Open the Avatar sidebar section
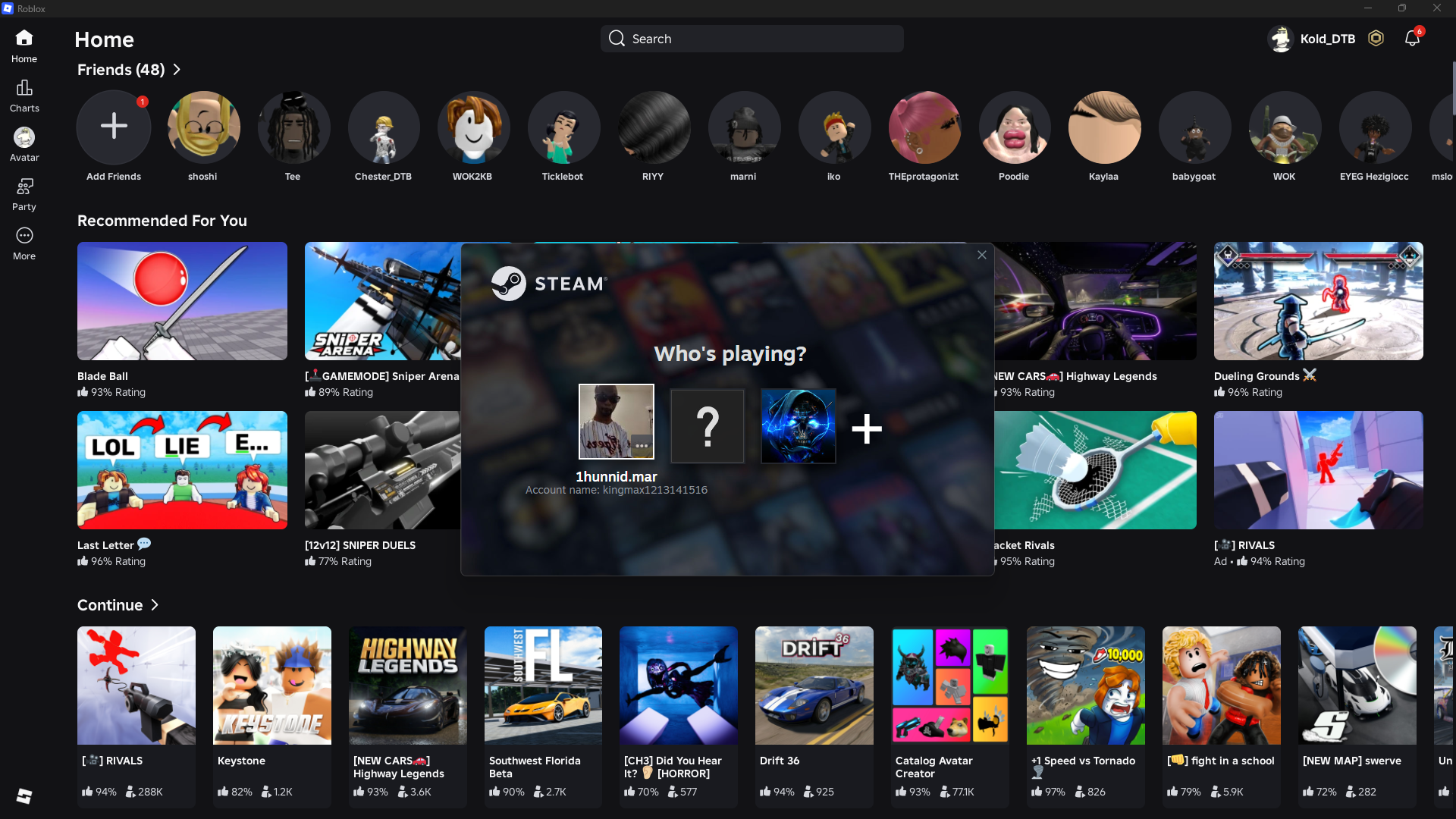Image resolution: width=1456 pixels, height=819 pixels. coord(24,145)
